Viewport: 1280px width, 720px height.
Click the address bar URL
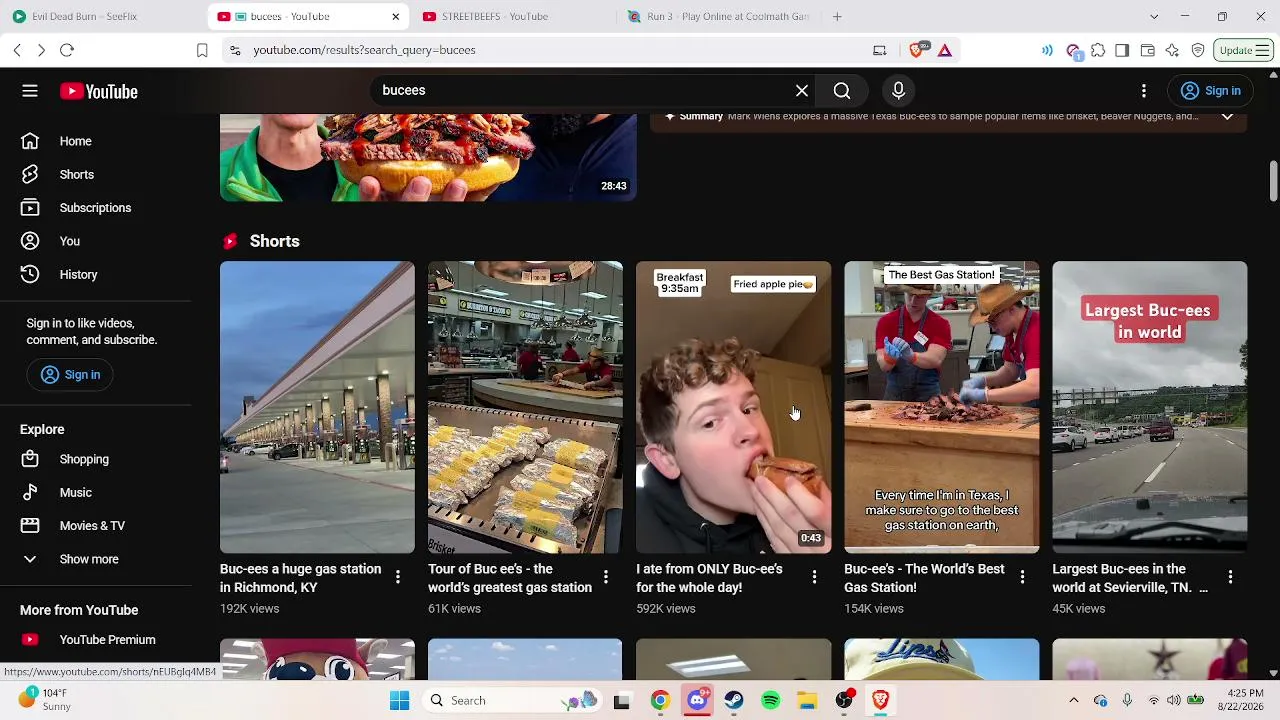click(x=364, y=50)
